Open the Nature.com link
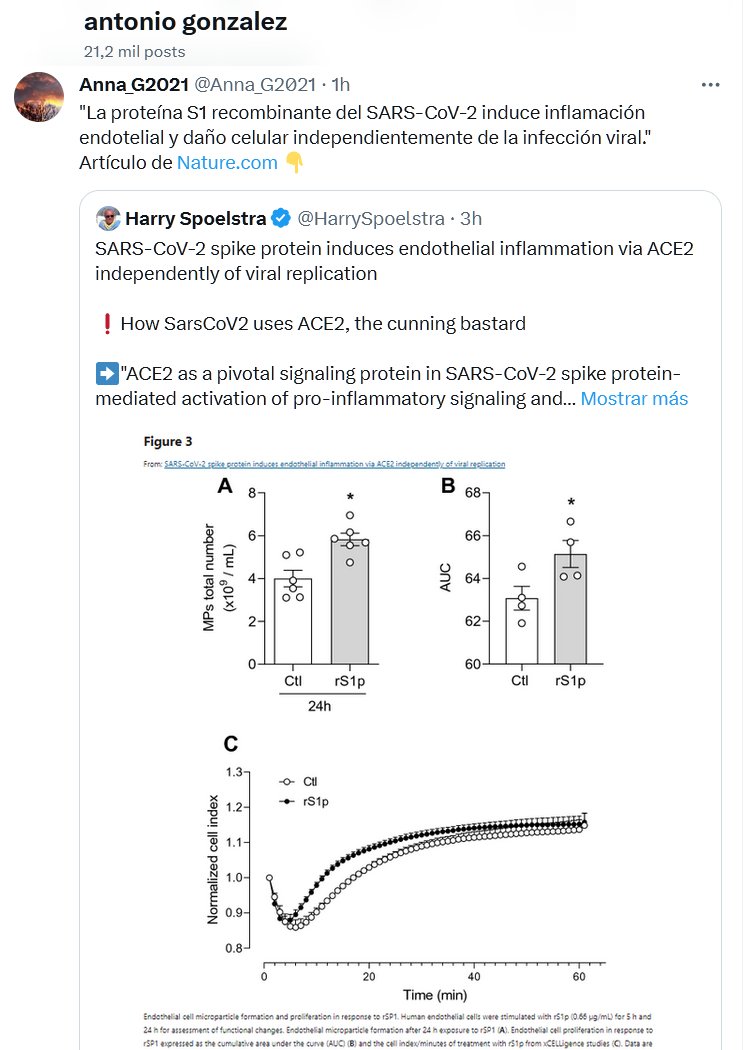Viewport: 748px width, 1050px height. 227,162
